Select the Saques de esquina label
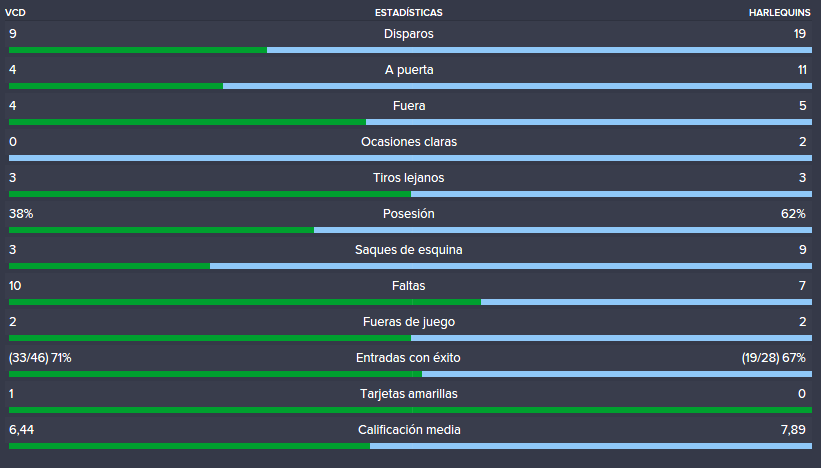Screen dimensions: 821x468 pyautogui.click(x=408, y=250)
